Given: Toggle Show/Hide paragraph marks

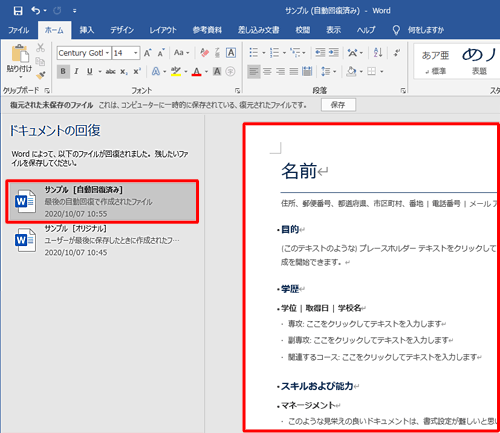Looking at the screenshot, I should (x=396, y=53).
